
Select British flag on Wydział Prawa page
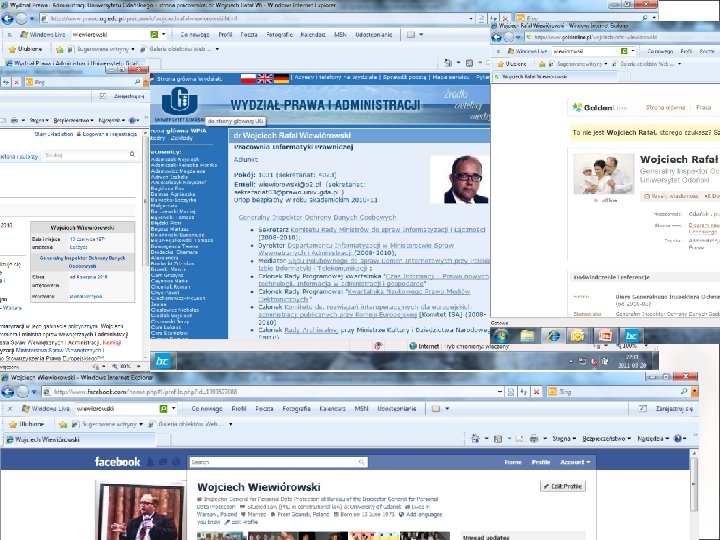pos(264,79)
